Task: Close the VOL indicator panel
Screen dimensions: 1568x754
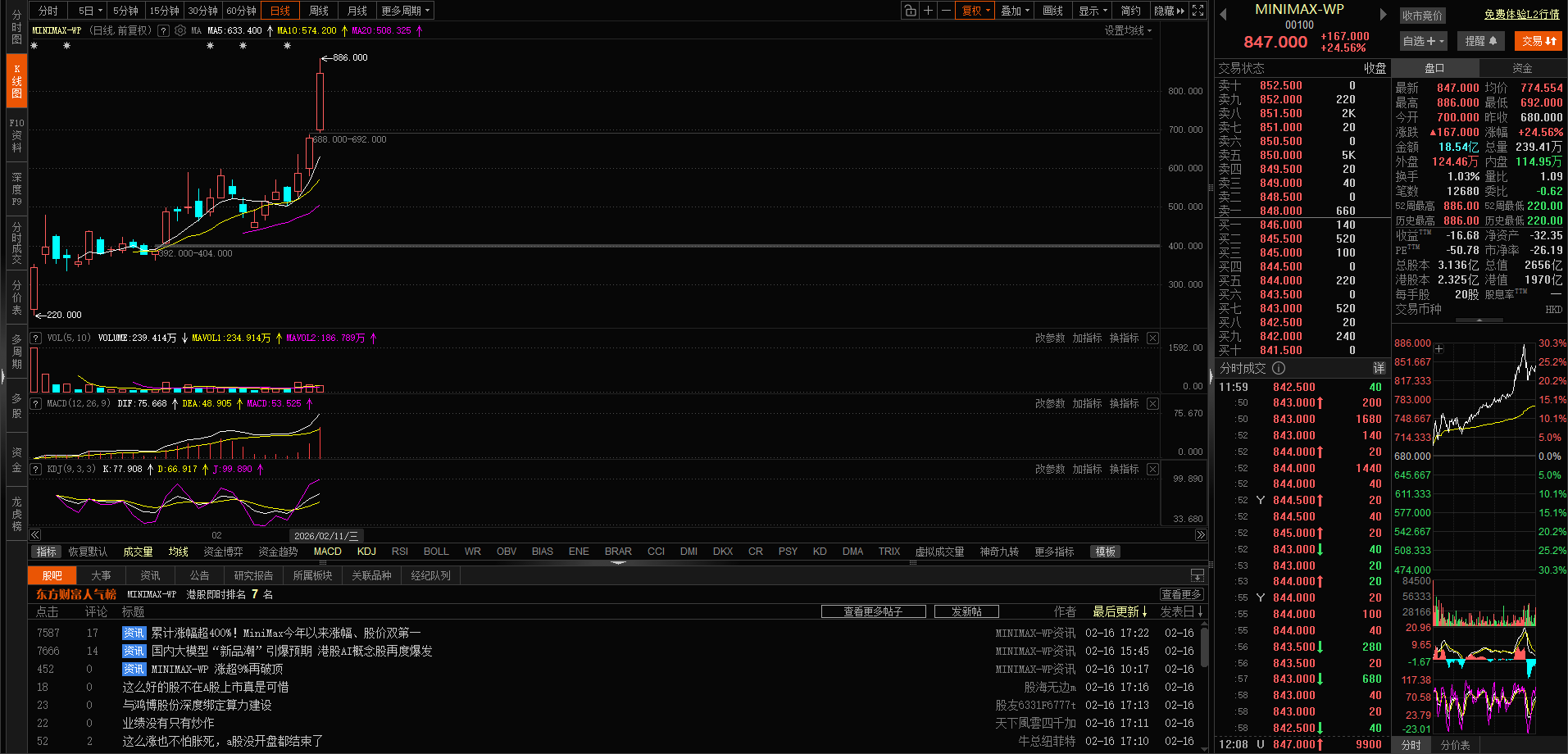Action: tap(1152, 338)
